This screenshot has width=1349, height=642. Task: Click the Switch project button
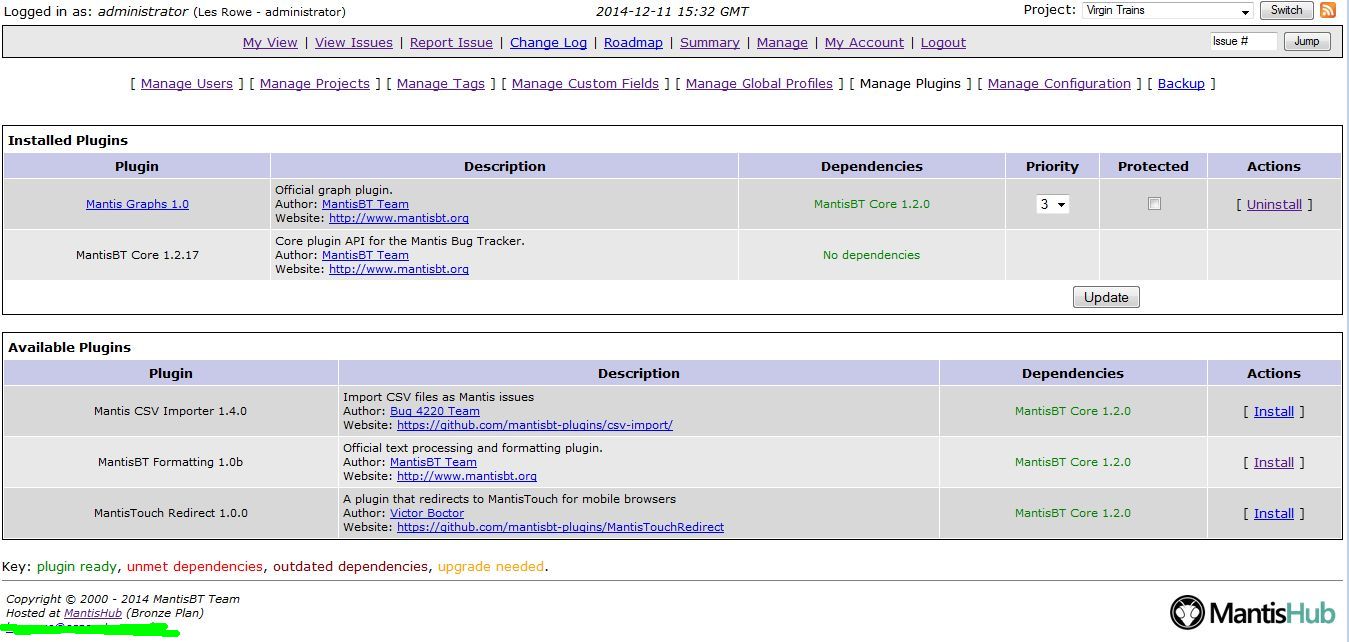1286,11
